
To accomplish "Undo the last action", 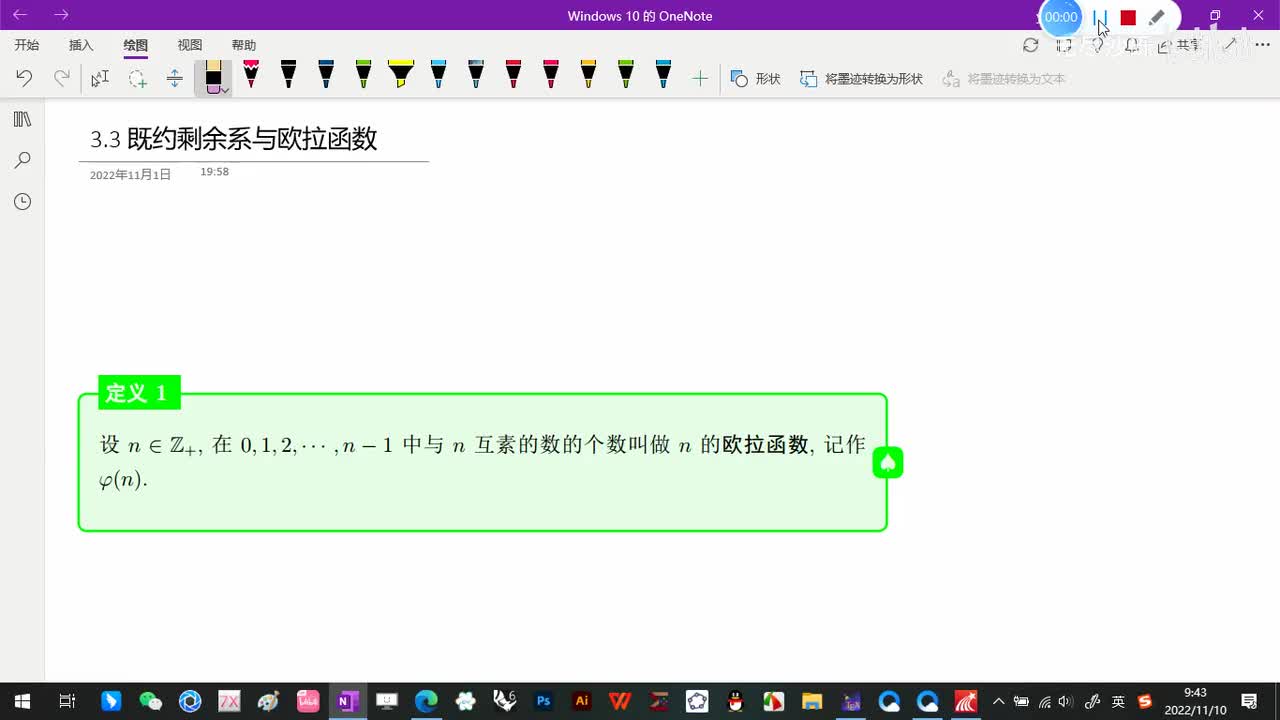I will click(x=24, y=78).
